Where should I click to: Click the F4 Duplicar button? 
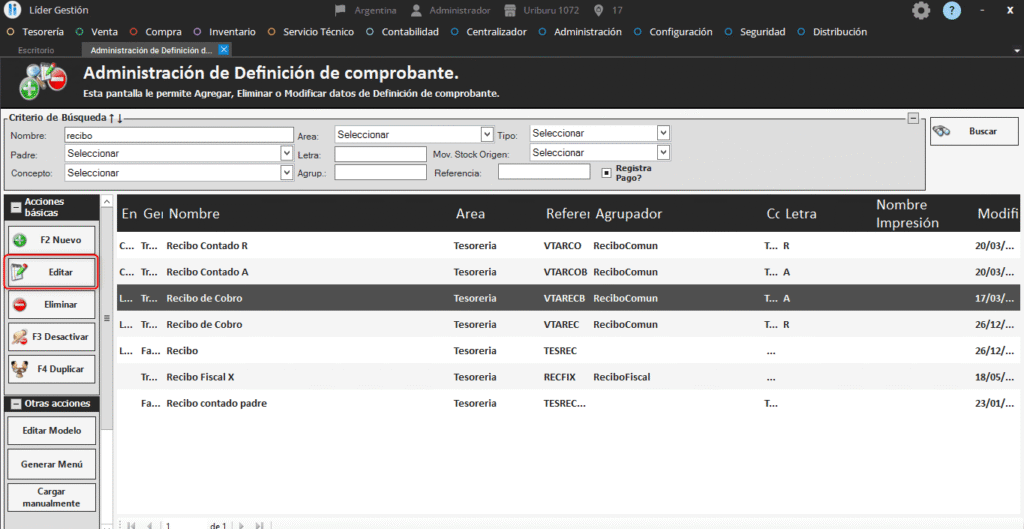click(x=52, y=368)
